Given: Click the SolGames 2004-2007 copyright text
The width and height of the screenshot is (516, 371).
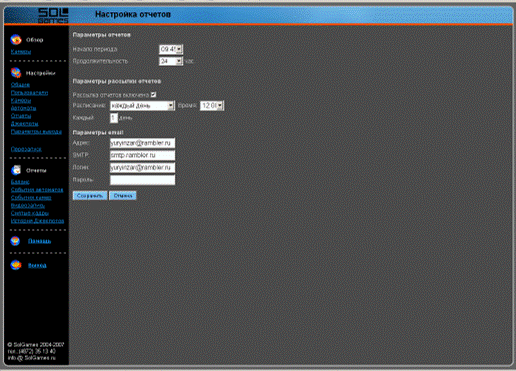Looking at the screenshot, I should tap(36, 345).
